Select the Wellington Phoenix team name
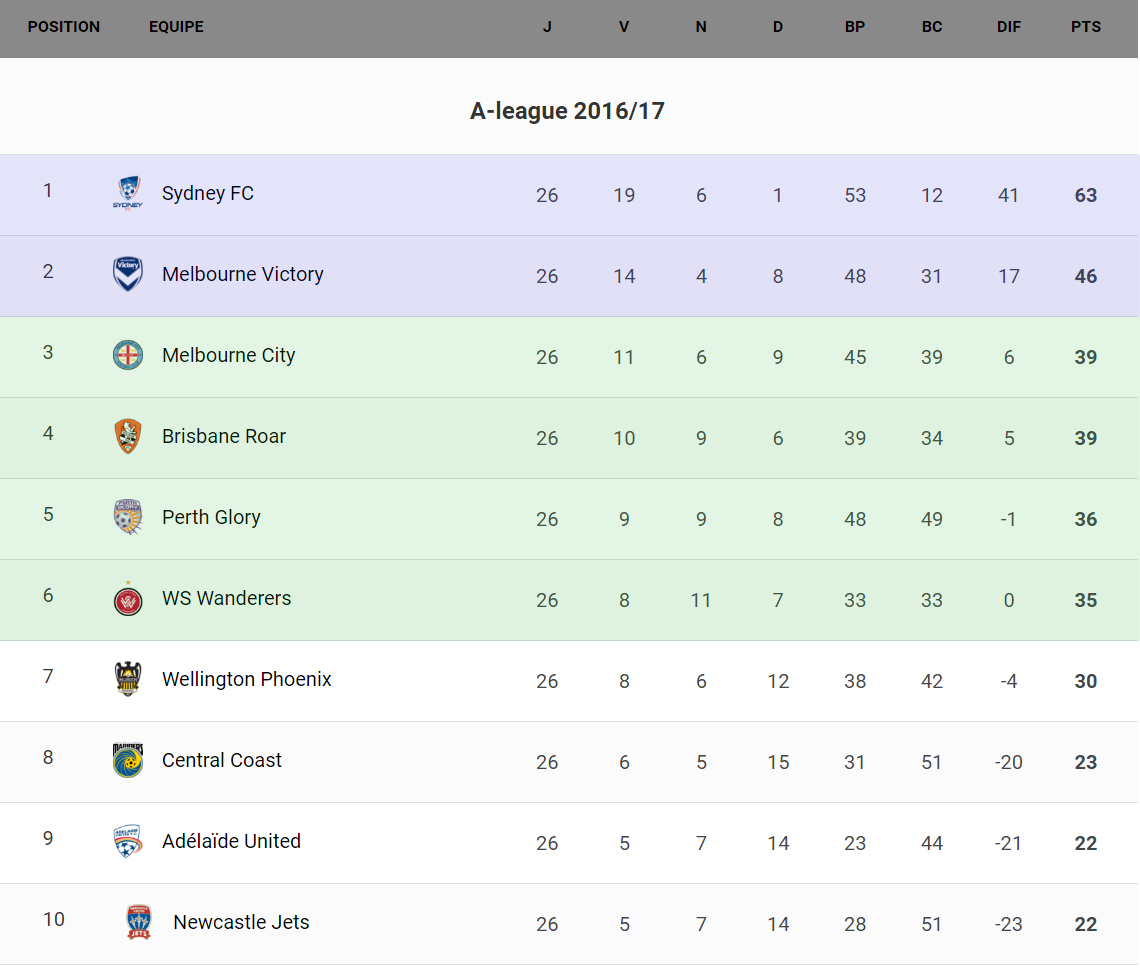Screen dimensions: 1140x972 [x=247, y=679]
